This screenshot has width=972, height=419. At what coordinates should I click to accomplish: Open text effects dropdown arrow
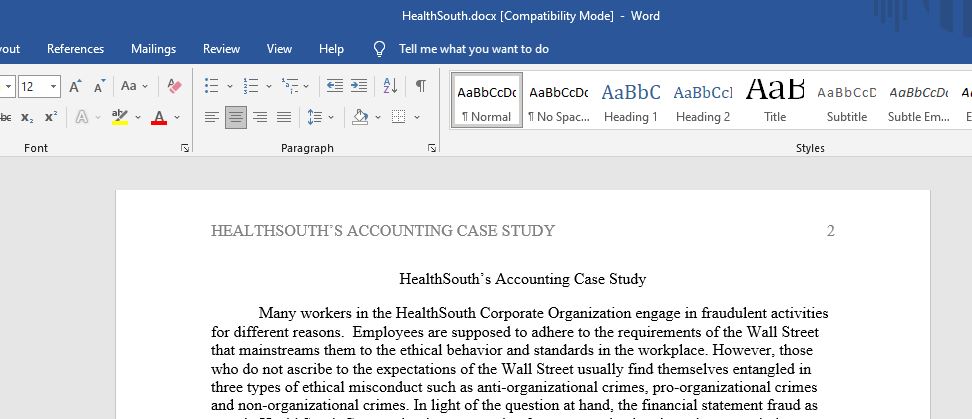(x=98, y=117)
